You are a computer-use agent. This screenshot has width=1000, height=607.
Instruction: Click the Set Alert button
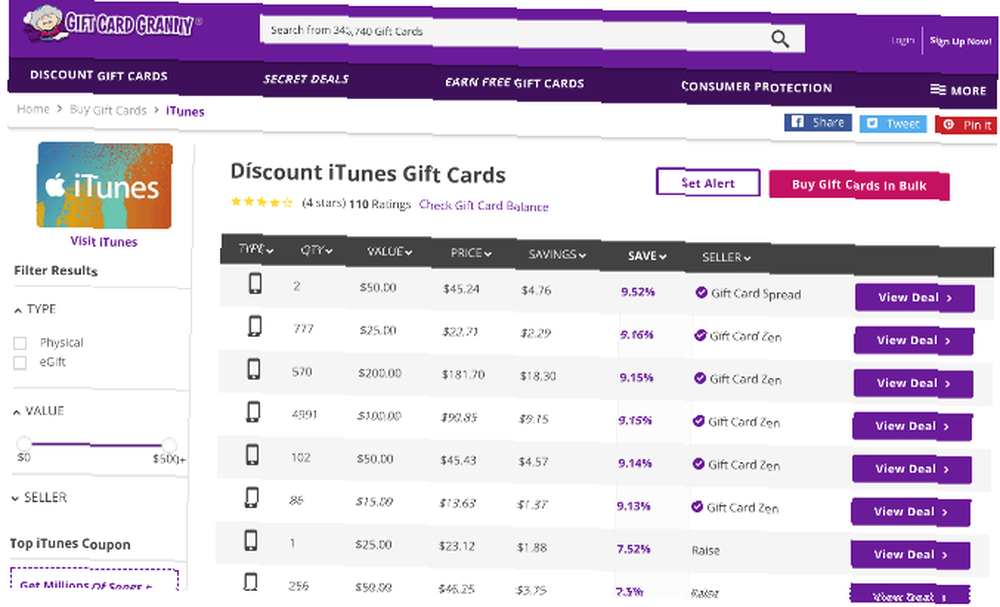(x=708, y=183)
